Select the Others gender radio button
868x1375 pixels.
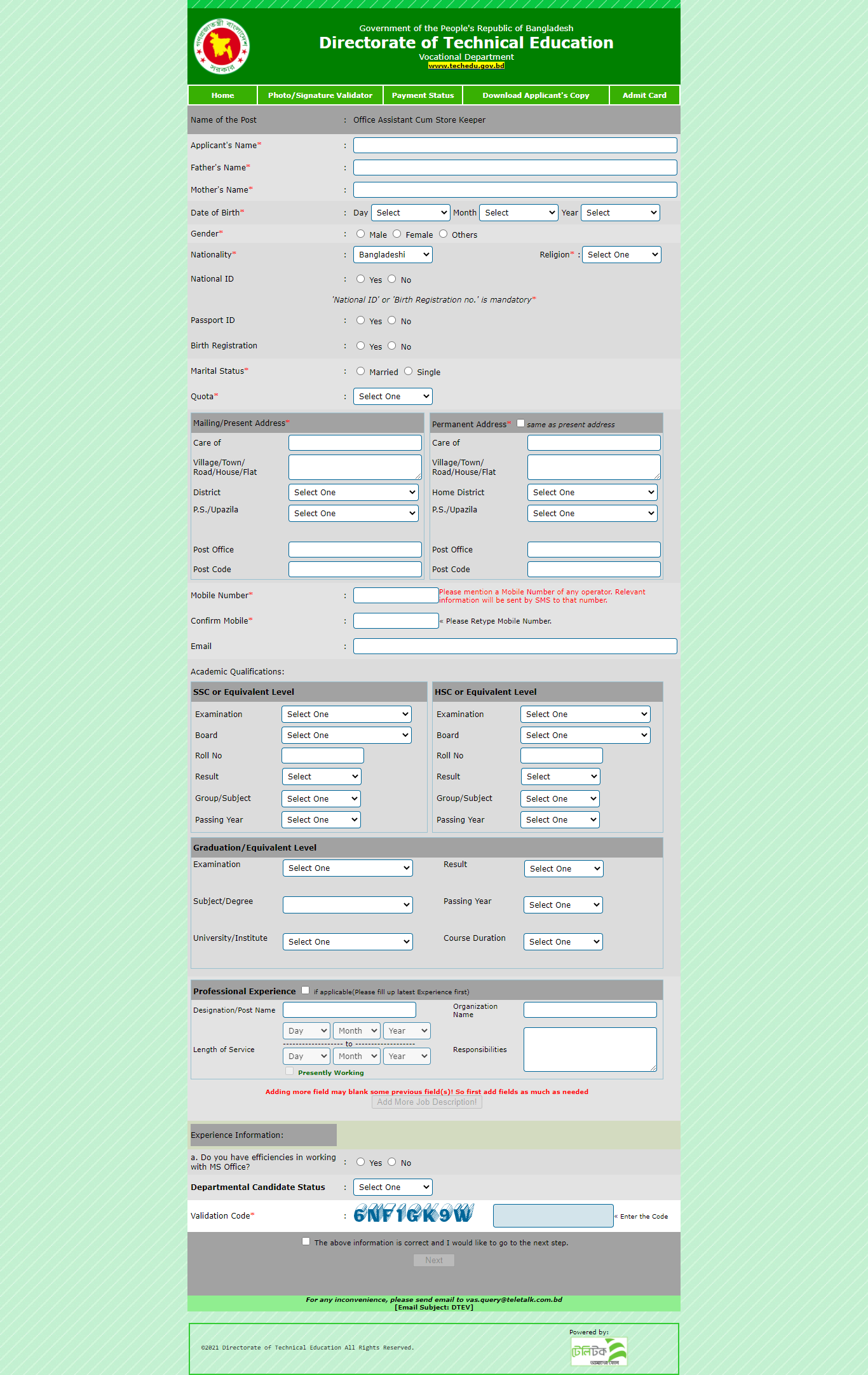443,234
